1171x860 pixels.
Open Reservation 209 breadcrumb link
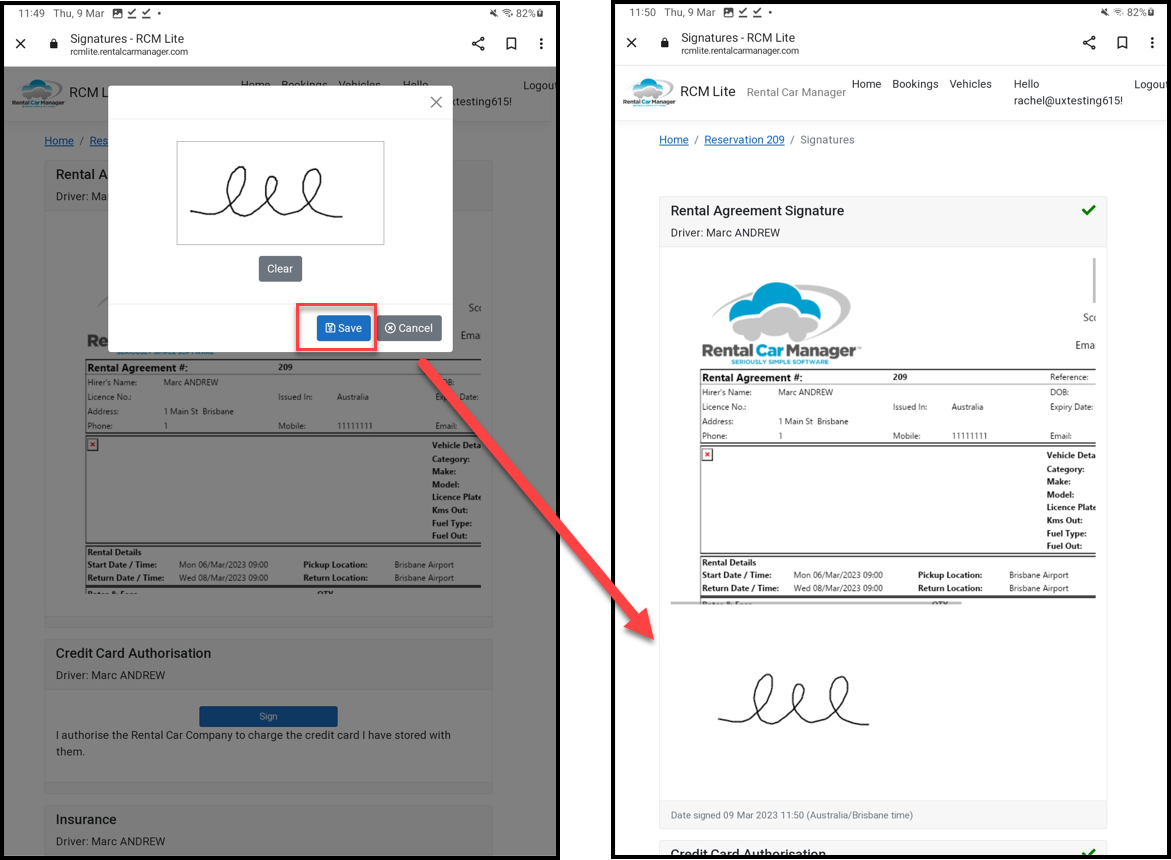click(x=744, y=140)
